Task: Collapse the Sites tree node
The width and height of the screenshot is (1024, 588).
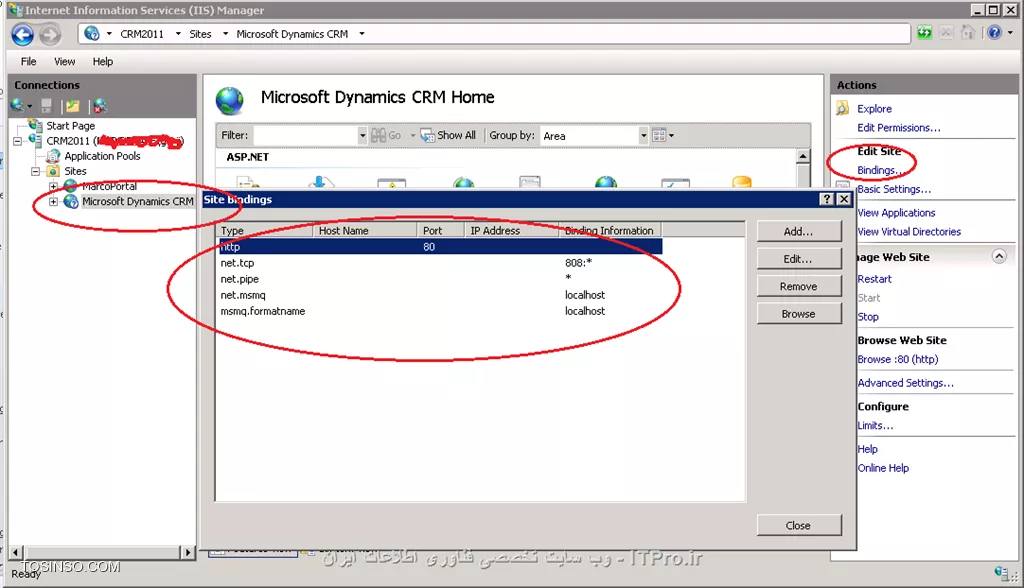Action: (x=37, y=172)
